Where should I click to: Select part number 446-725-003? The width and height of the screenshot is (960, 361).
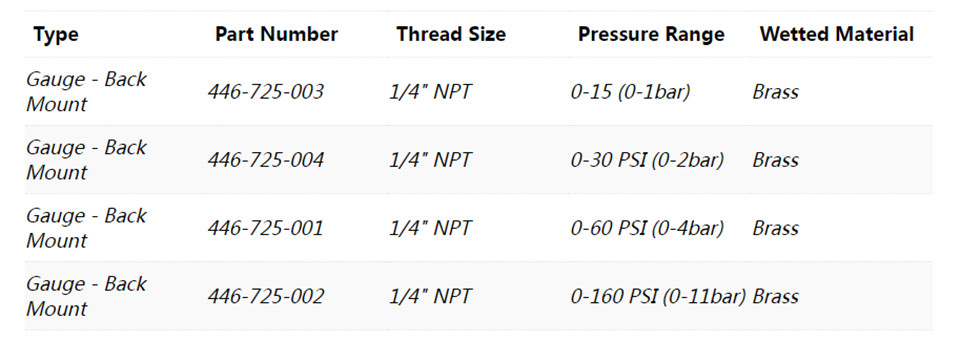265,92
